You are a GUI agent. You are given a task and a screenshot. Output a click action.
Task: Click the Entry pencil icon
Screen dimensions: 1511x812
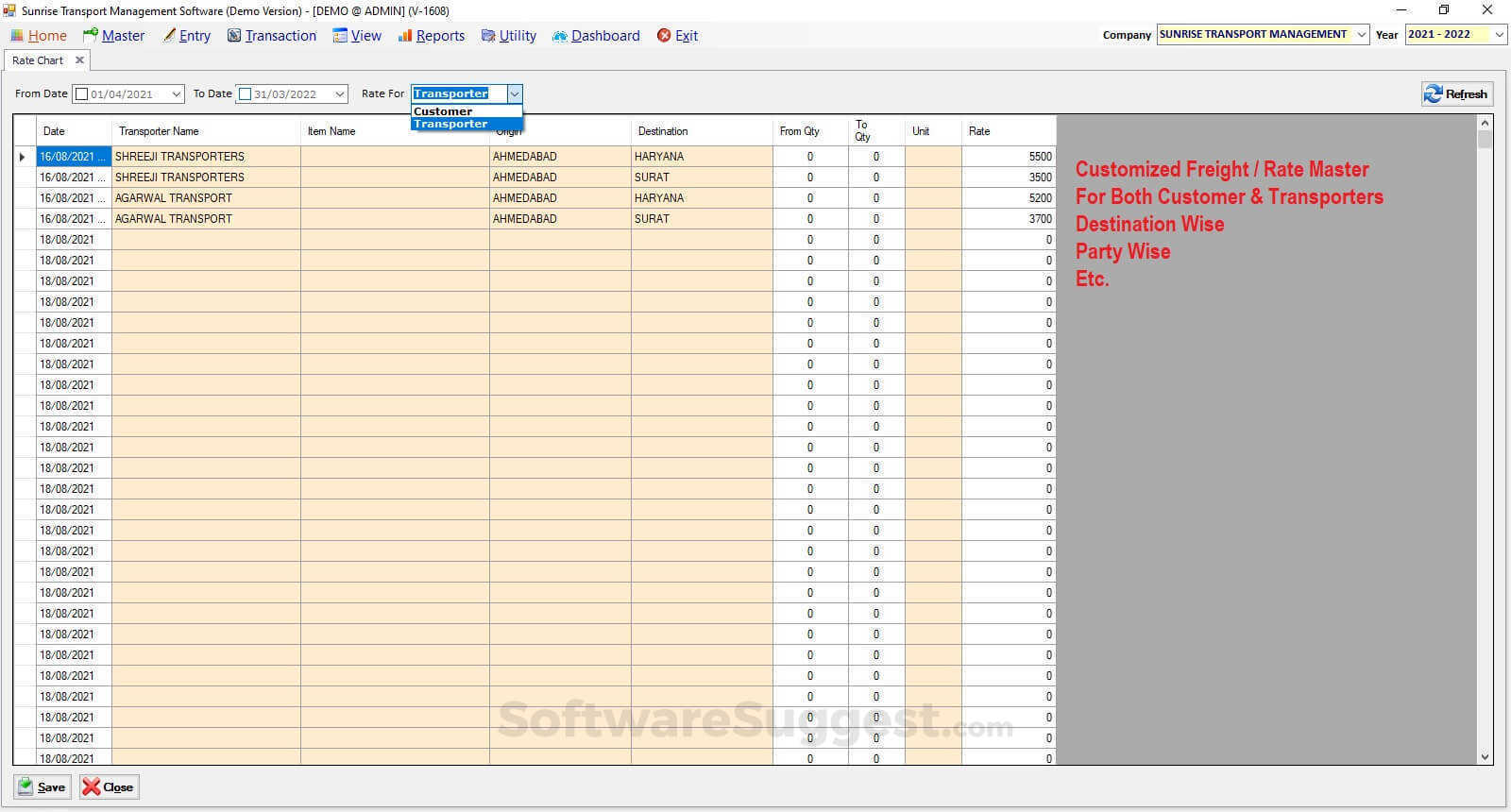tap(170, 36)
